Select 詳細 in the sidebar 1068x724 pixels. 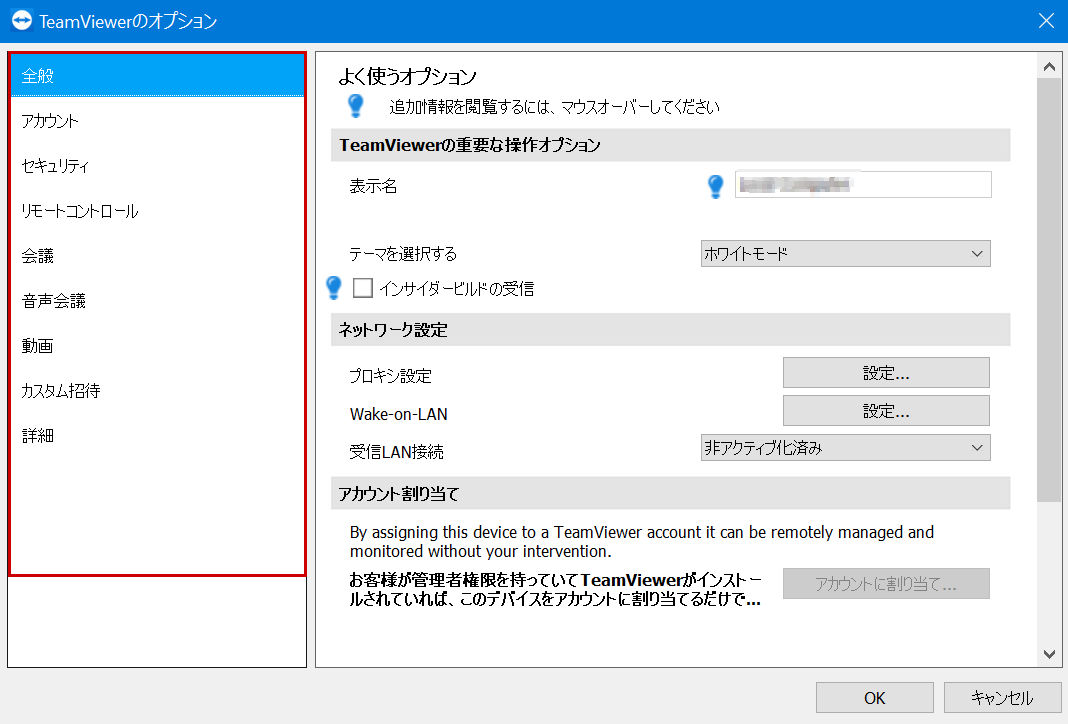tap(157, 435)
